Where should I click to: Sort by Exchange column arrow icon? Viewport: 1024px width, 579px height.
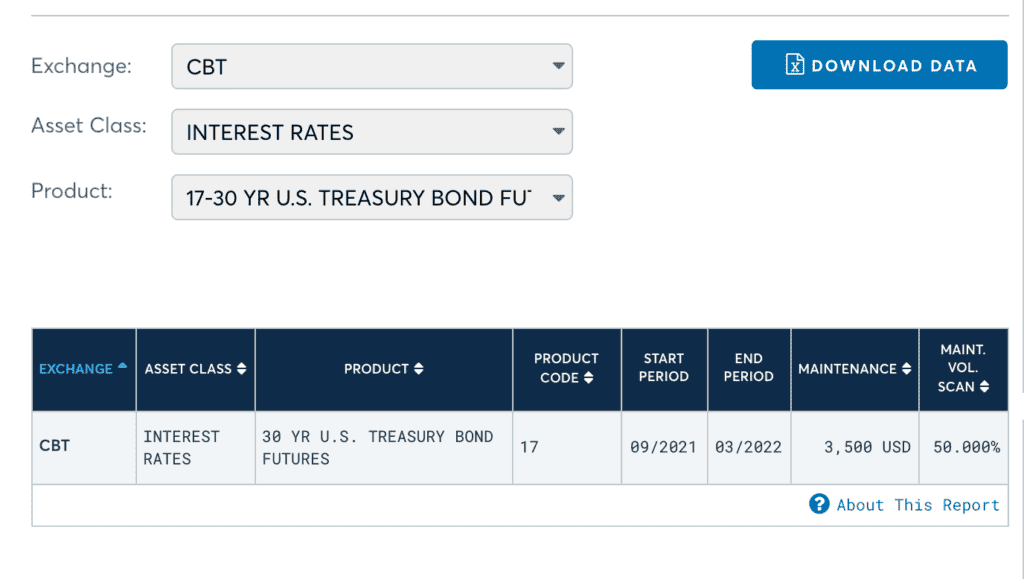click(x=122, y=366)
